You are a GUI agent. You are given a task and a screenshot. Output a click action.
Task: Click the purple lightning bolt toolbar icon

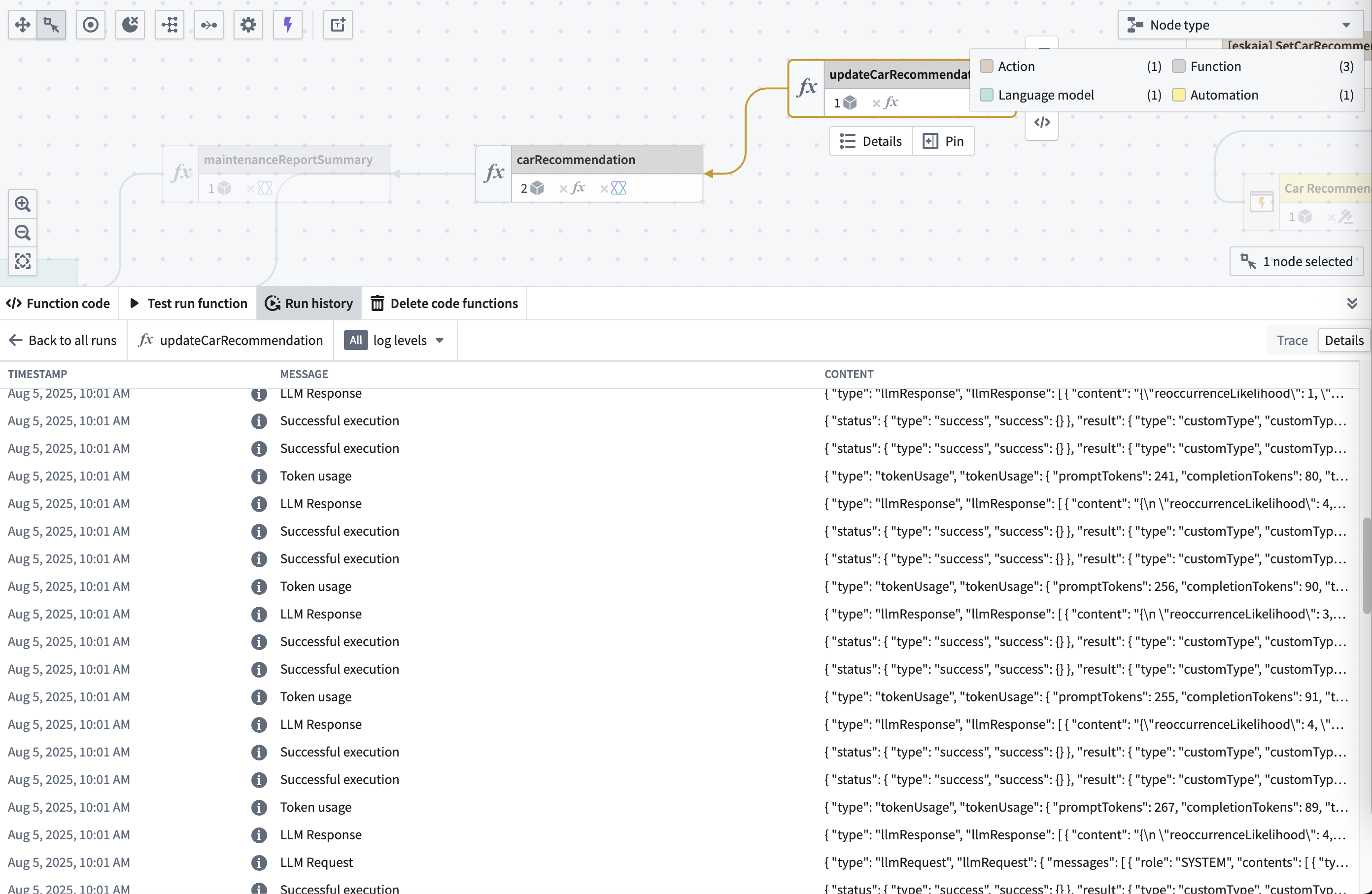(287, 25)
